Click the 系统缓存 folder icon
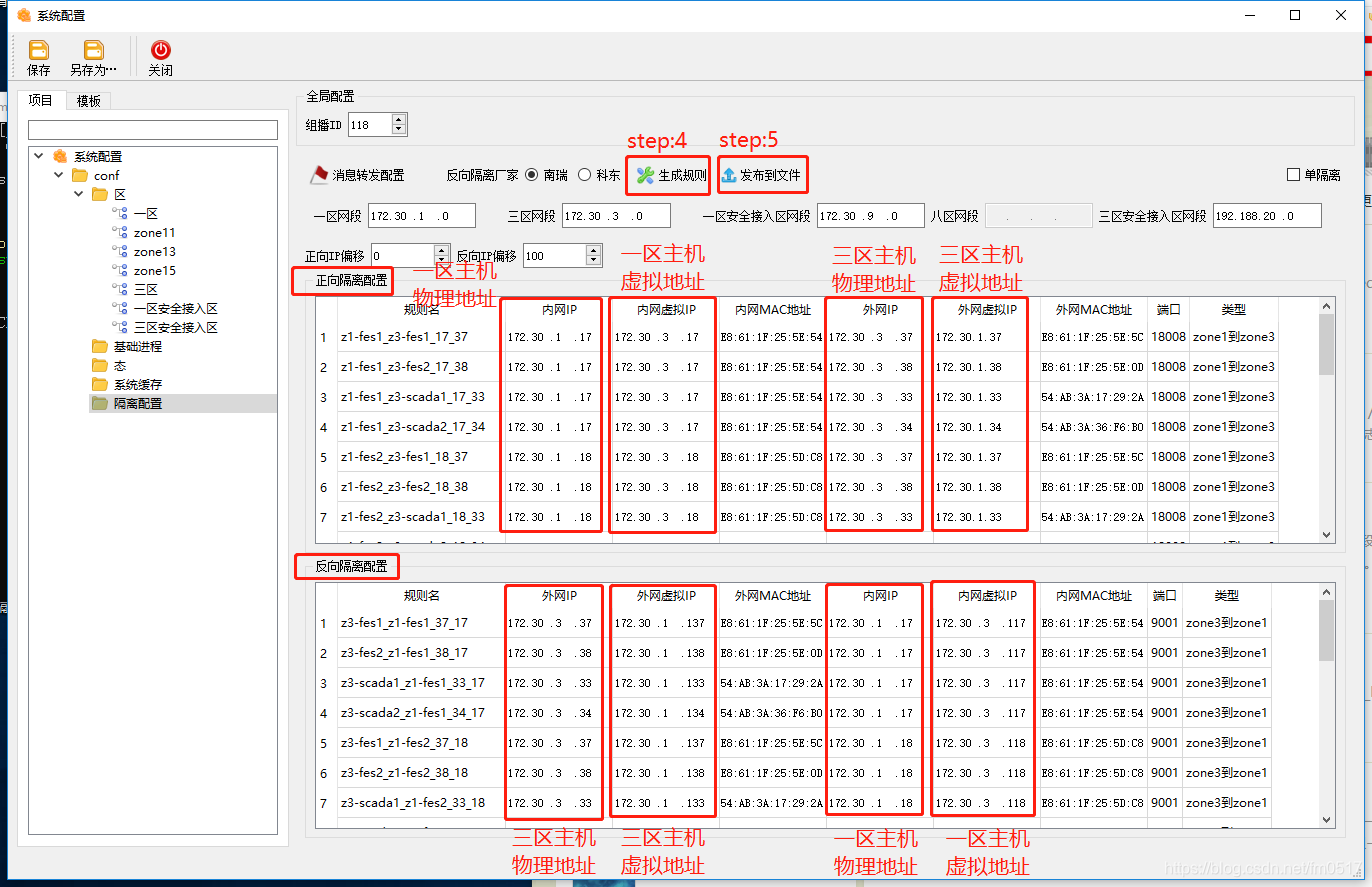The image size is (1372, 887). coord(100,384)
